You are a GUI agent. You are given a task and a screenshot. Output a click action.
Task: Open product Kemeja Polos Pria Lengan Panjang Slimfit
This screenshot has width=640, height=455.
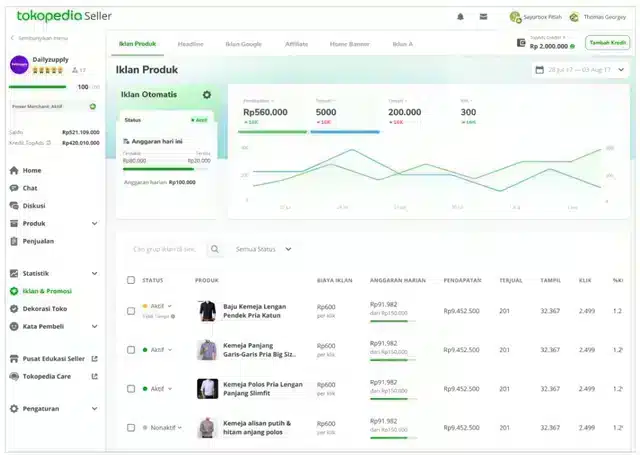click(x=263, y=388)
